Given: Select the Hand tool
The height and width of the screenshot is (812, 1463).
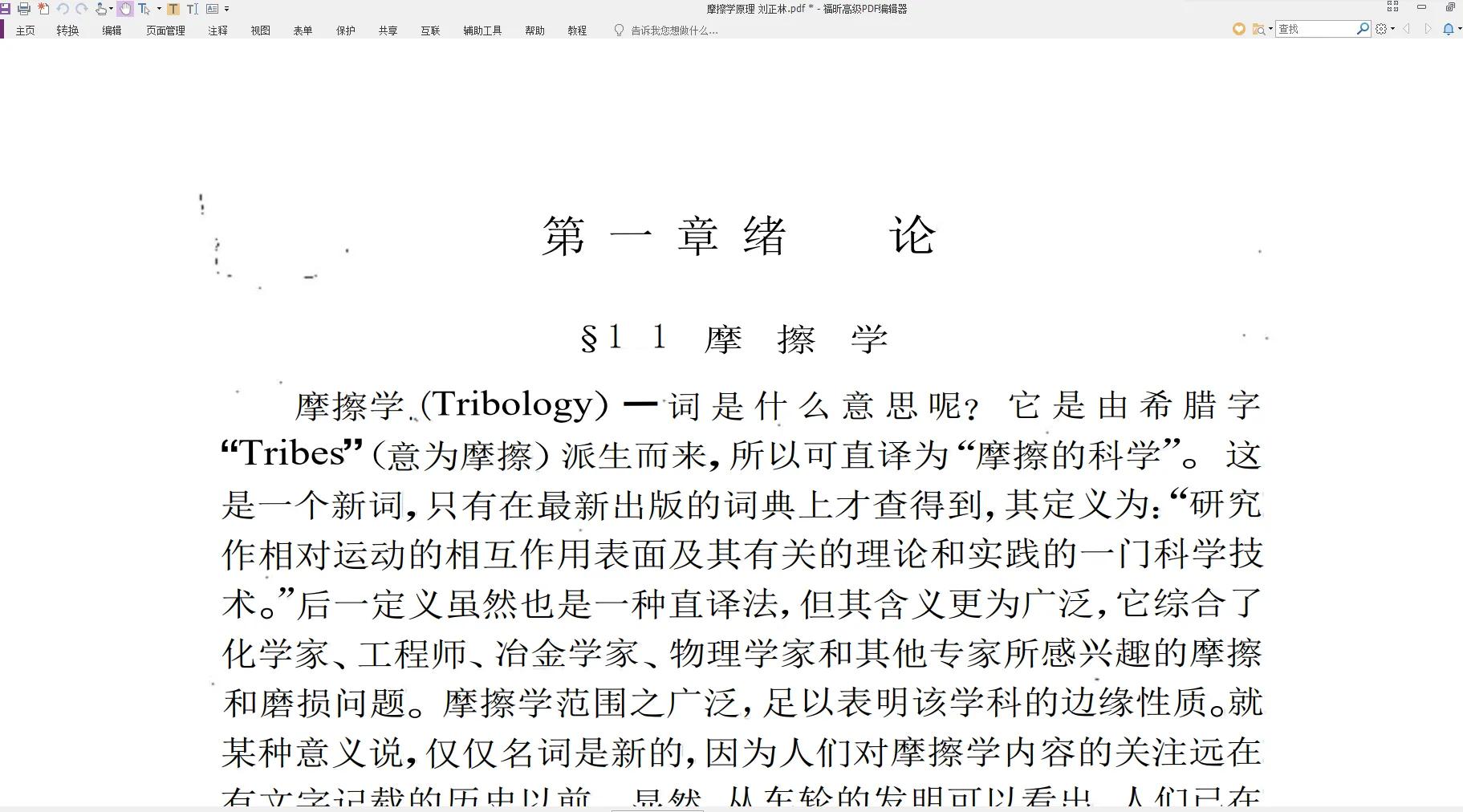Looking at the screenshot, I should pos(125,9).
